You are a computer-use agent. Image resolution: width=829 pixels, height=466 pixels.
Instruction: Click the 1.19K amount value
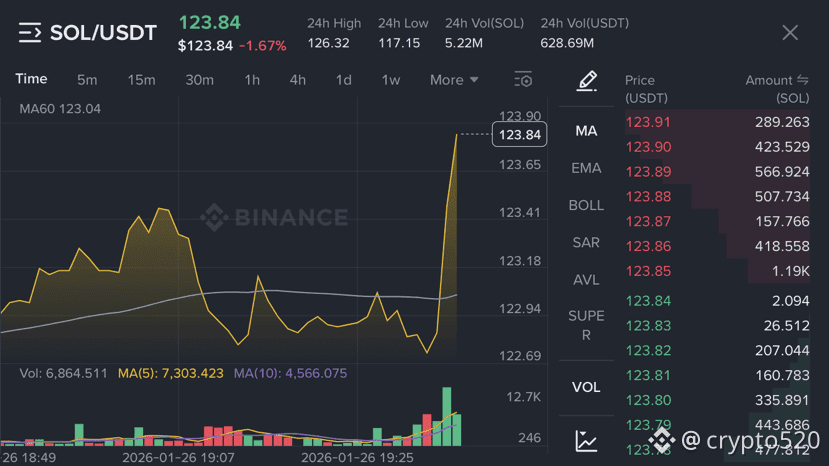[x=790, y=271]
